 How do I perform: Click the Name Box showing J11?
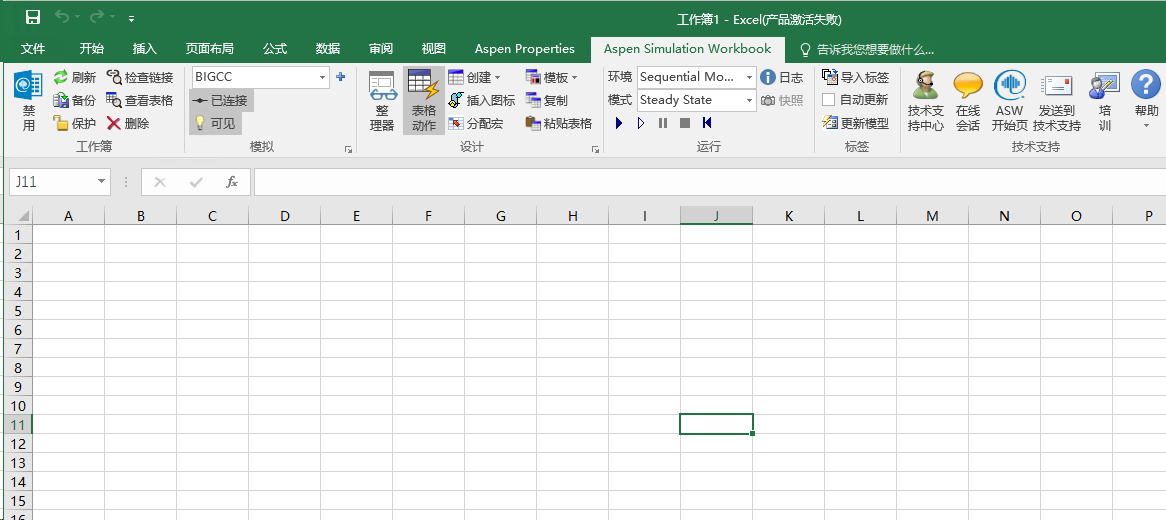click(52, 182)
